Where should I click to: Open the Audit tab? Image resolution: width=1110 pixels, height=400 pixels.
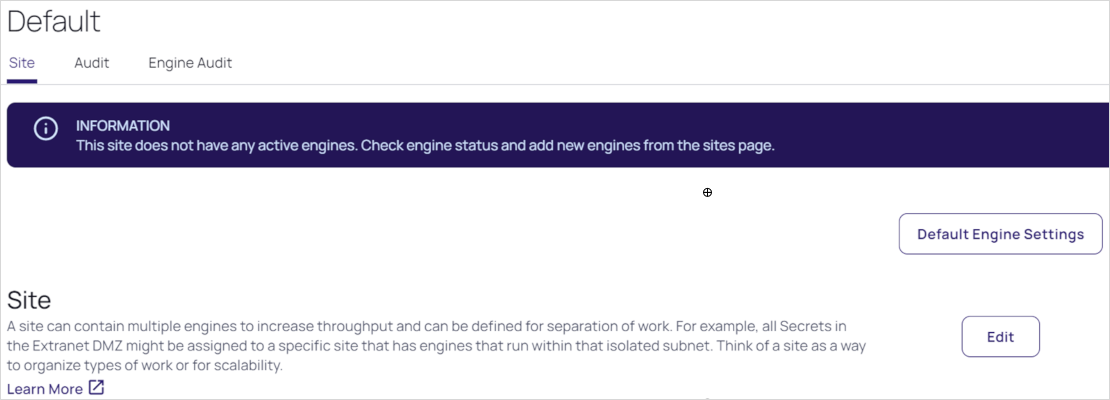[92, 63]
